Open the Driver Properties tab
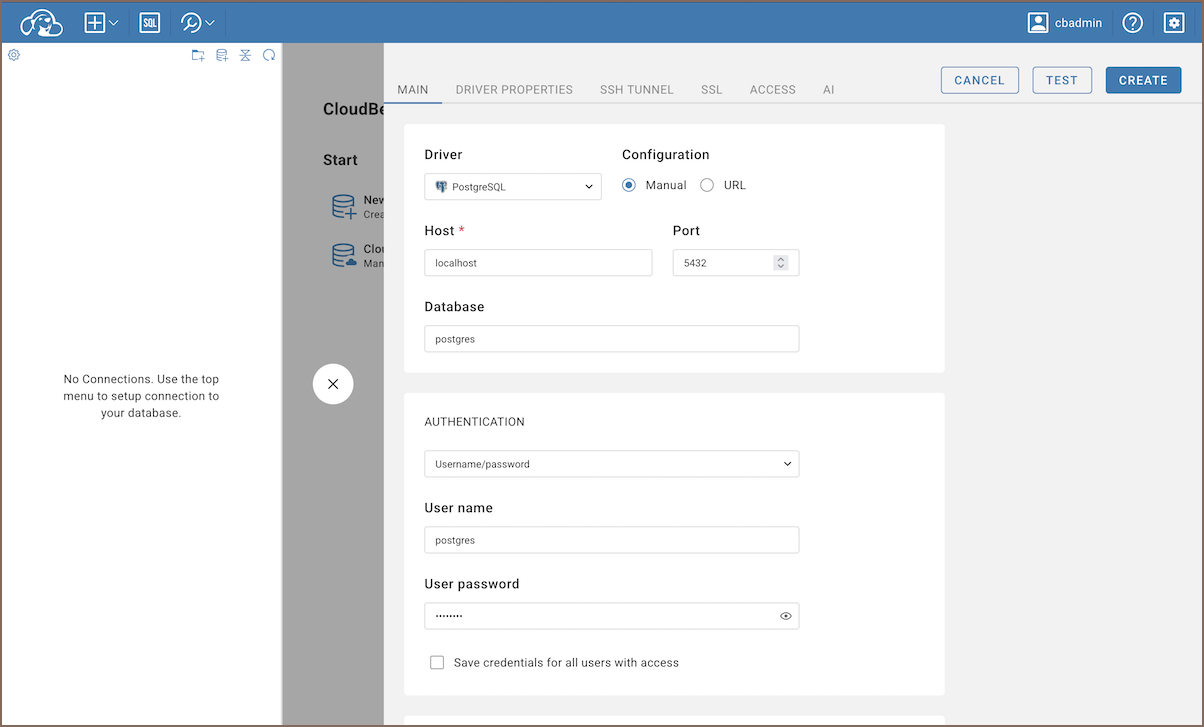Screen dimensions: 1204x727 (x=514, y=89)
